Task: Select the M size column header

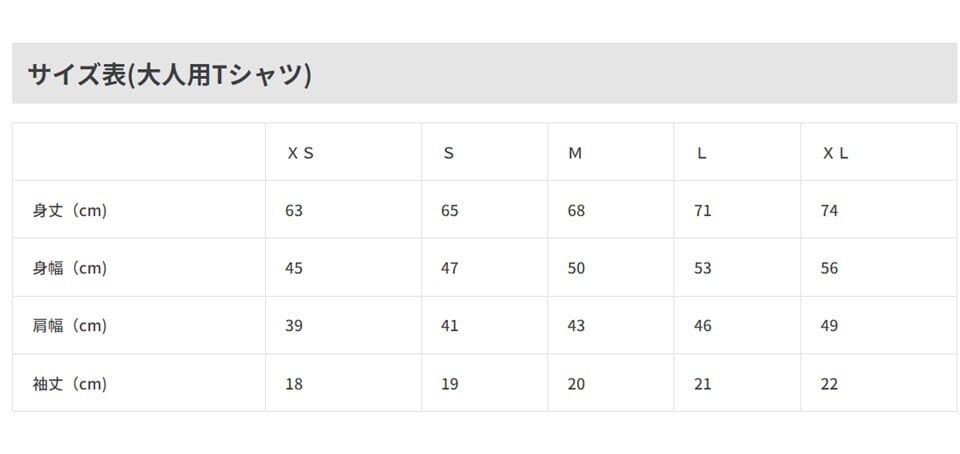Action: (575, 153)
